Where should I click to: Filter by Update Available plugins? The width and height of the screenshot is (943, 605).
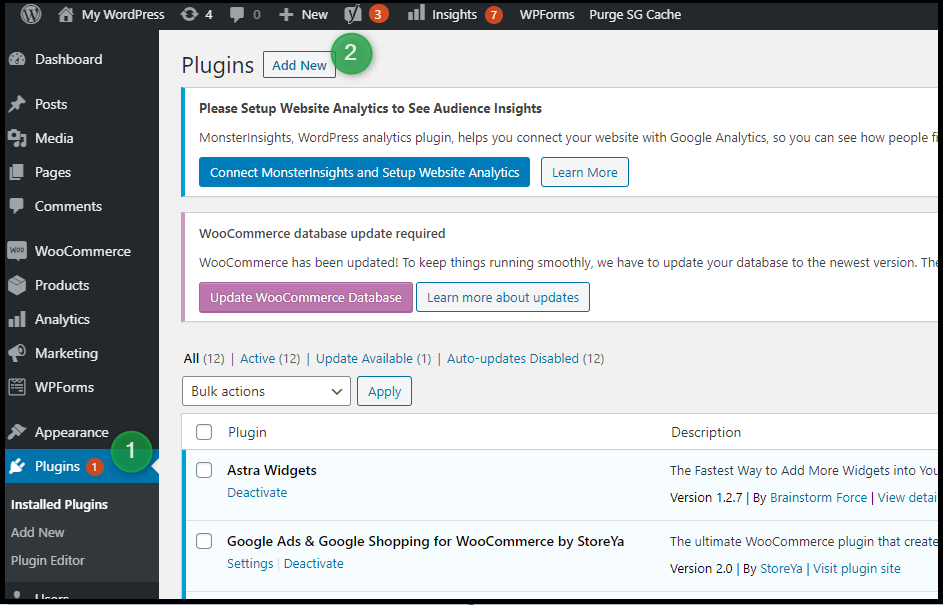coord(364,358)
